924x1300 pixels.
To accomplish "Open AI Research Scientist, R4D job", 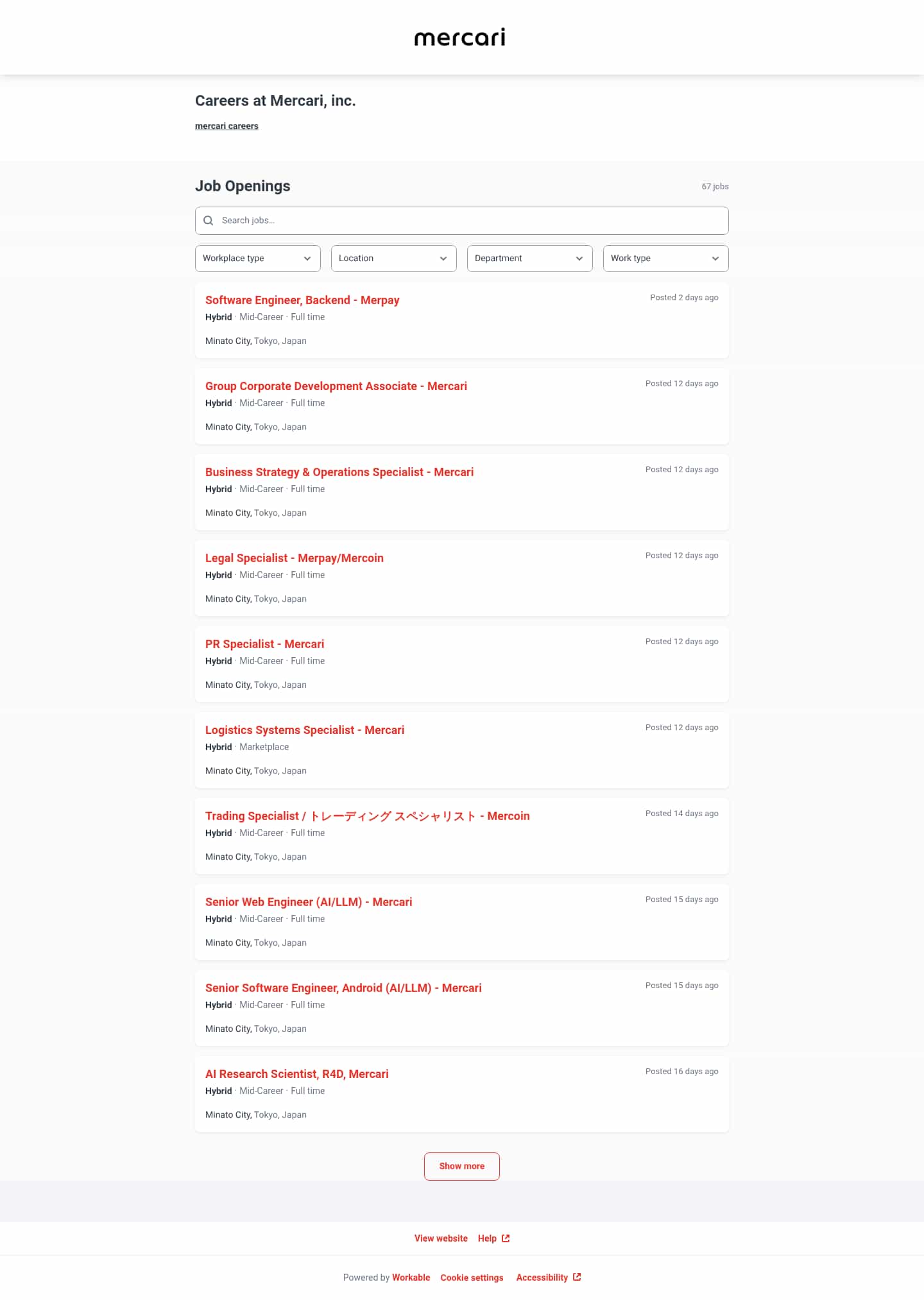I will point(297,1074).
